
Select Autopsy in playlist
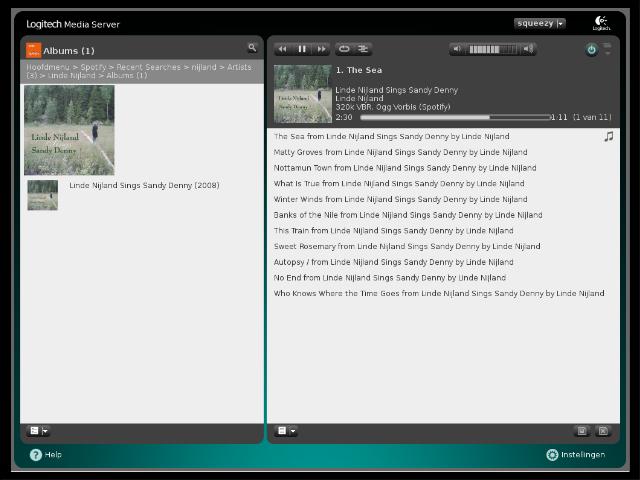(393, 262)
